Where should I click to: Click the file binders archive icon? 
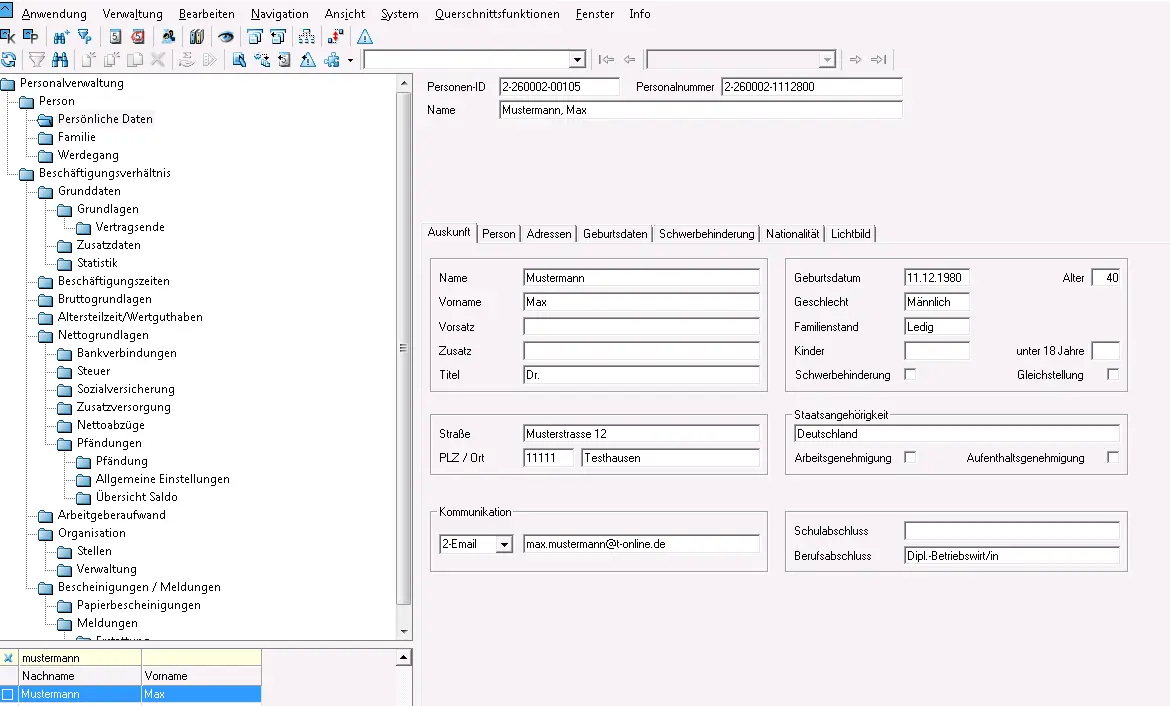[x=197, y=37]
